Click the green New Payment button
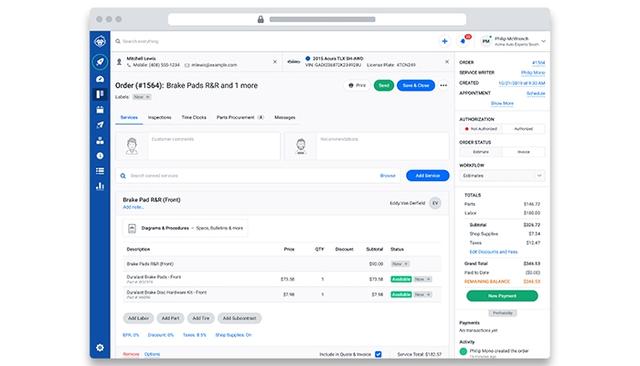The width and height of the screenshot is (640, 366). [x=502, y=296]
